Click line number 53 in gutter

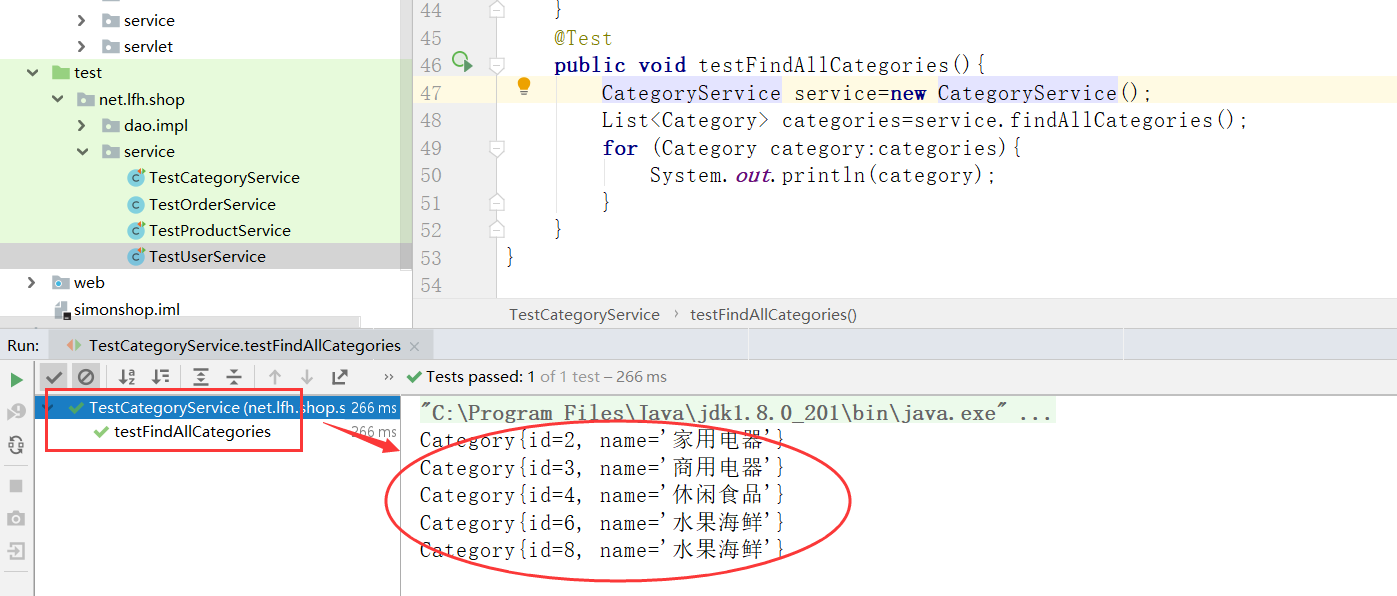430,257
